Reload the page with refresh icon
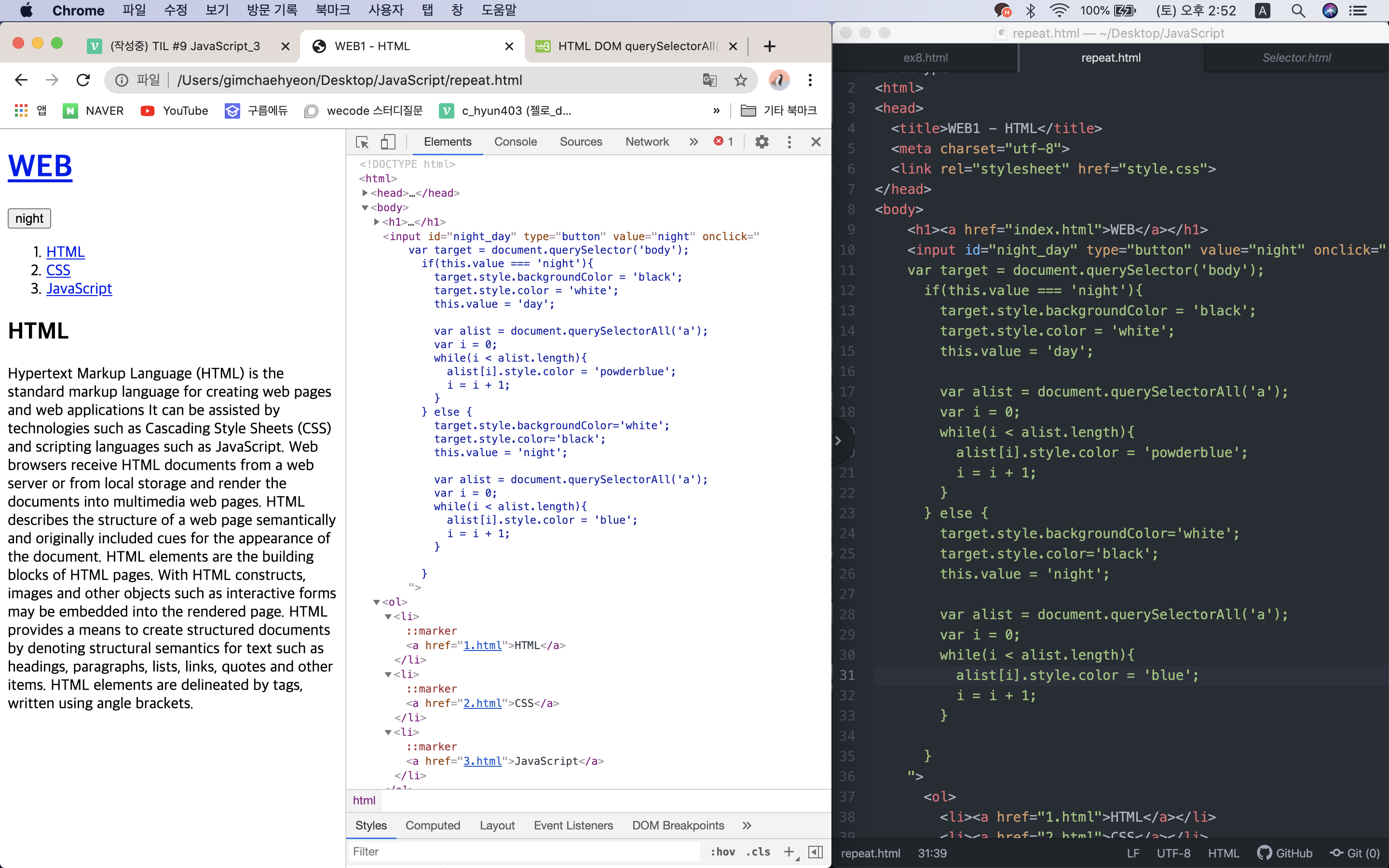 [83, 80]
